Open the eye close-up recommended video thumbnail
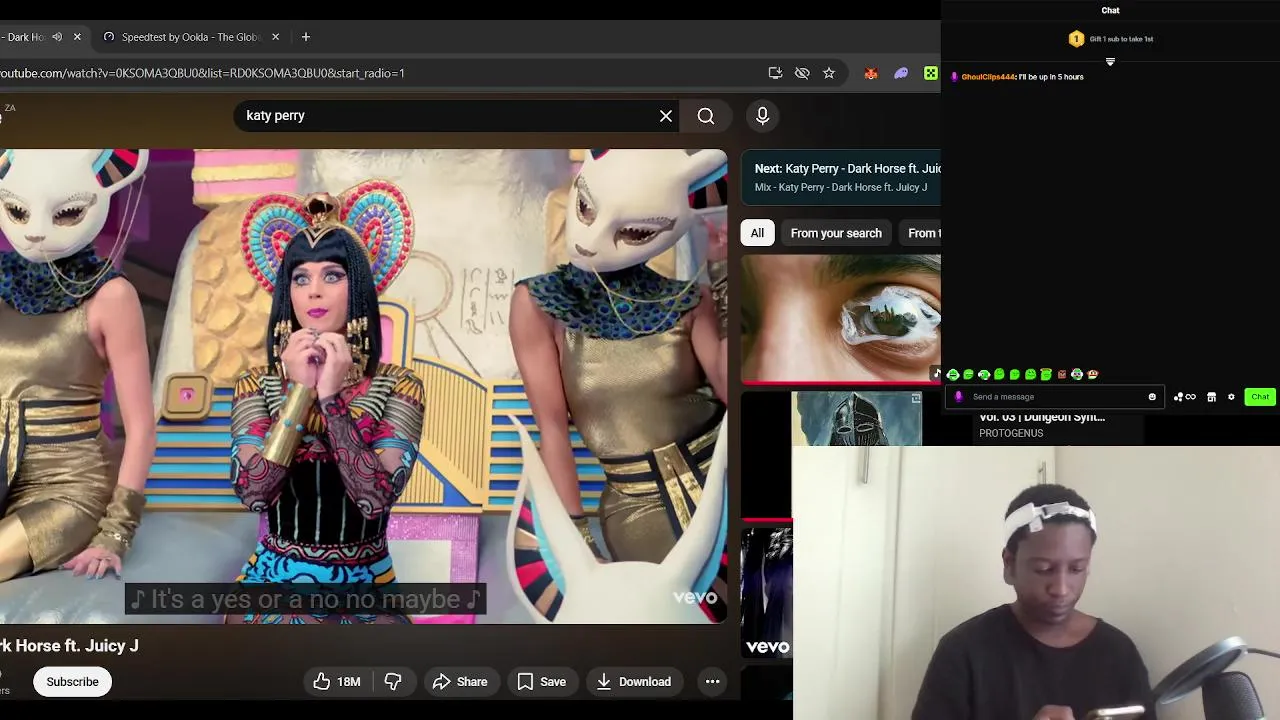This screenshot has width=1280, height=720. click(x=841, y=318)
